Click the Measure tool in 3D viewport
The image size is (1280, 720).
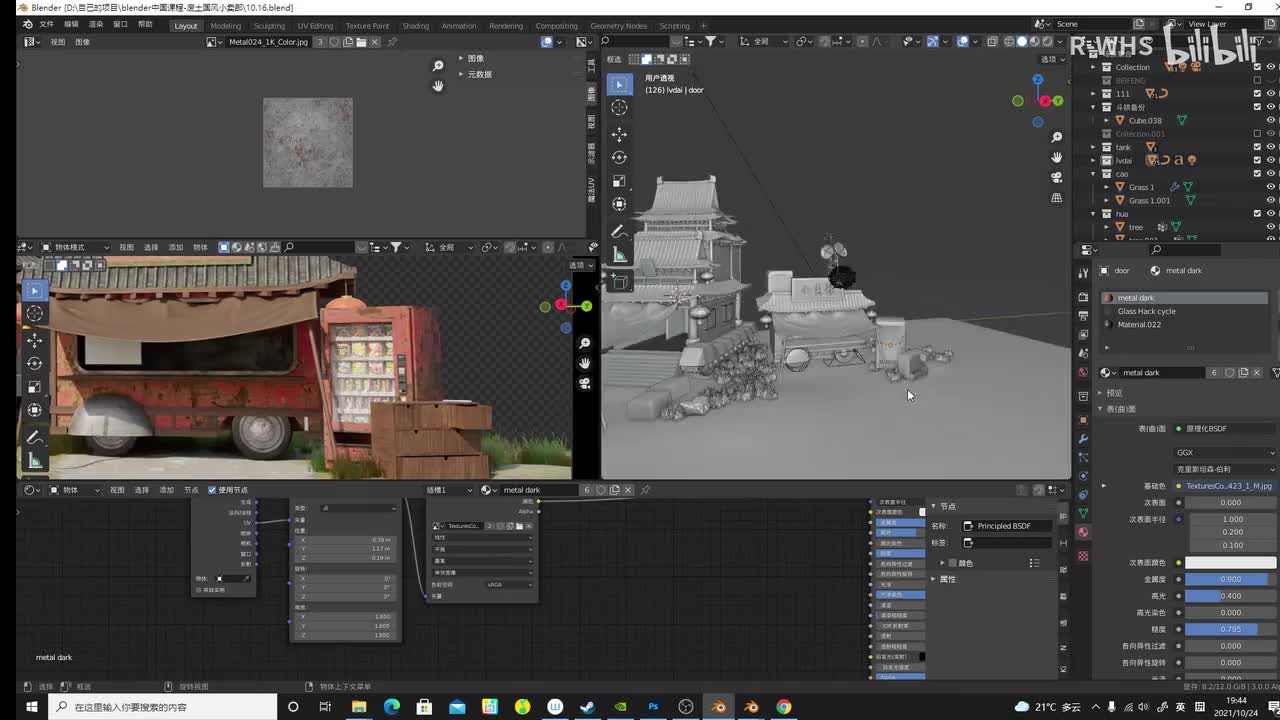[x=619, y=256]
